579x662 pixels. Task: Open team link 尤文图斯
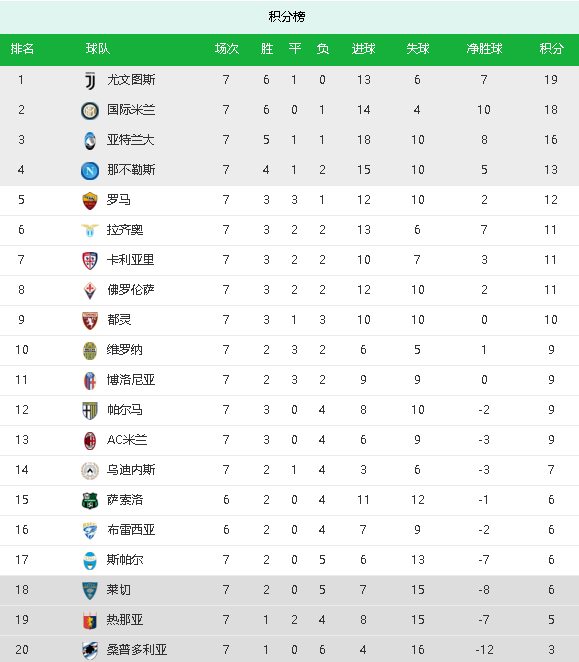coord(131,80)
